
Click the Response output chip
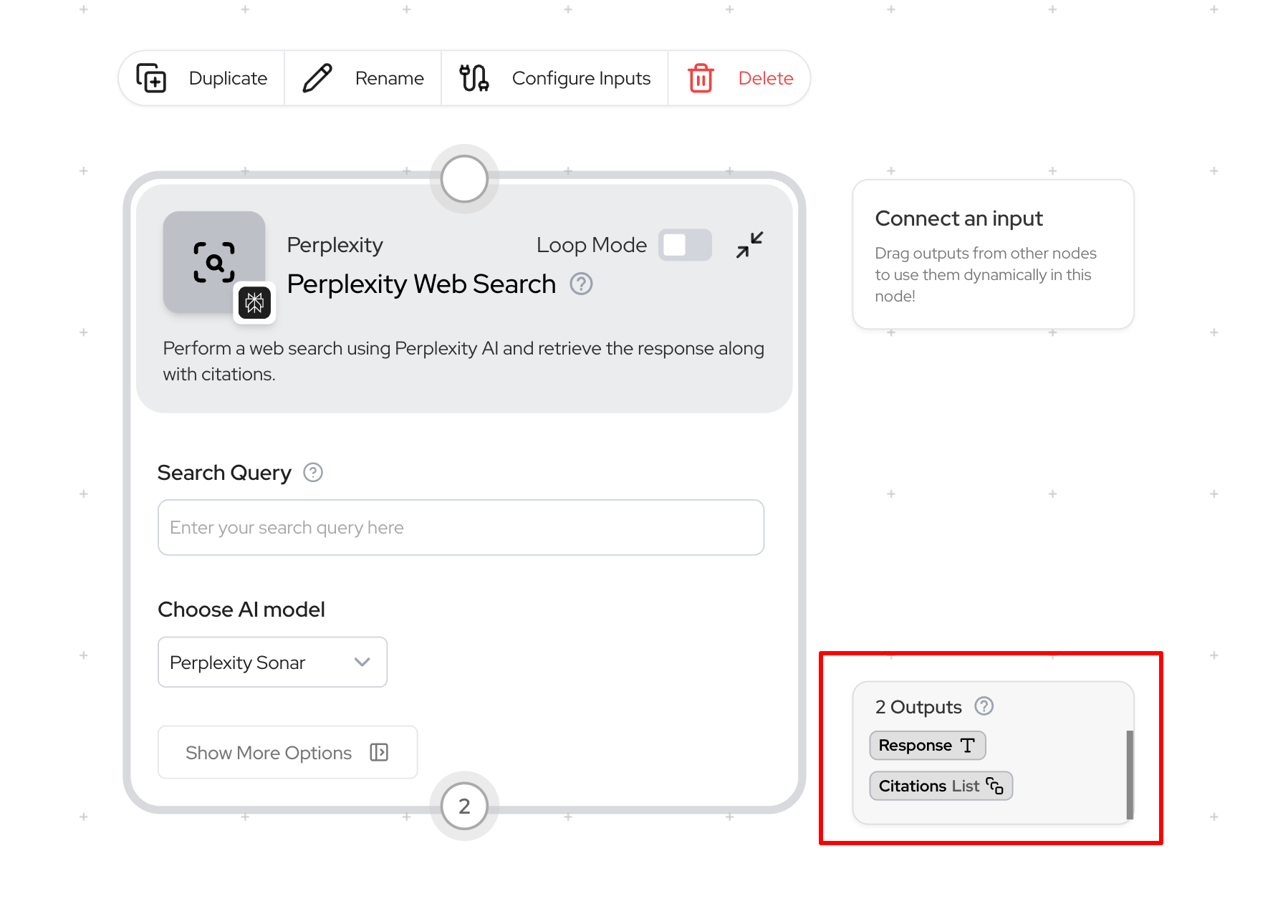point(928,746)
